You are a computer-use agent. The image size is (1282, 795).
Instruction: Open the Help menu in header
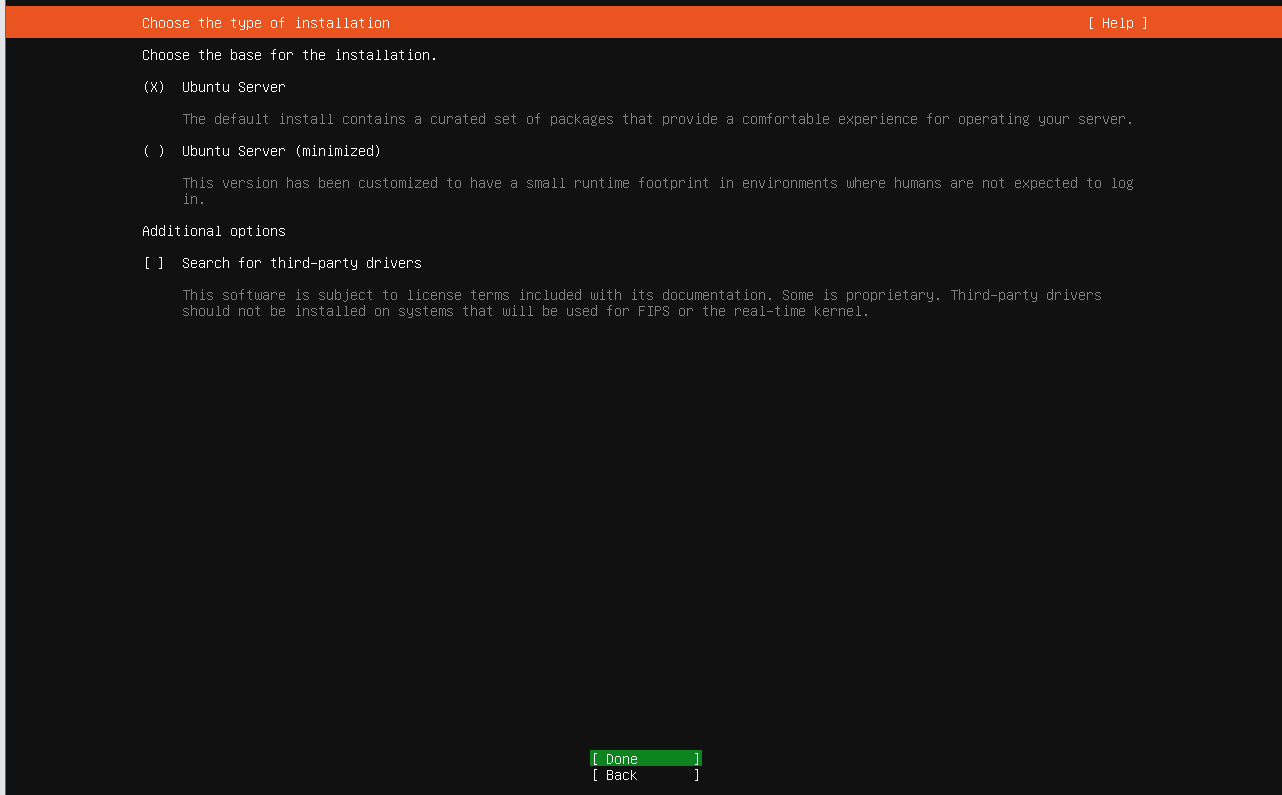pyautogui.click(x=1118, y=23)
